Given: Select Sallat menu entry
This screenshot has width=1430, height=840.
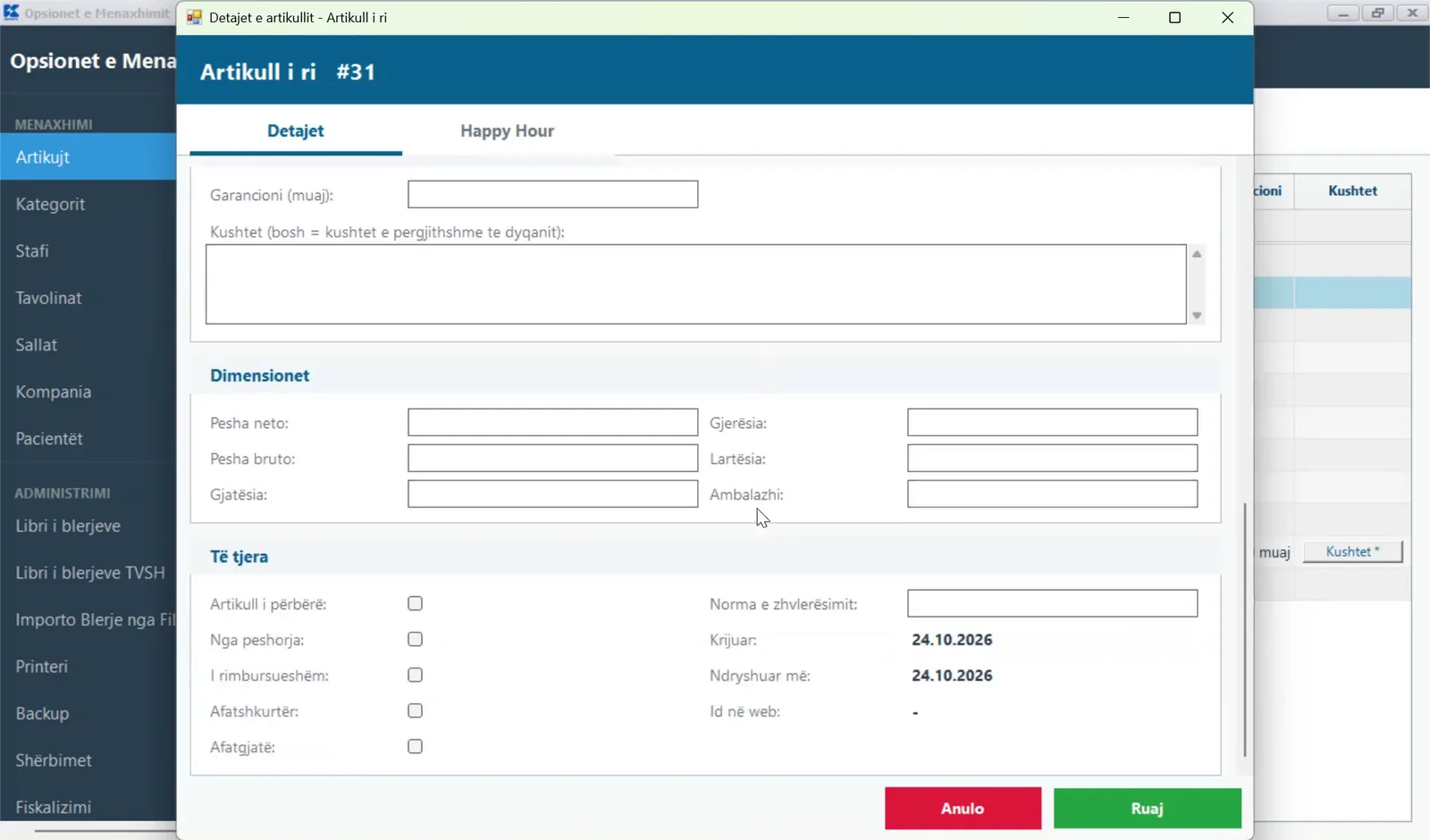Looking at the screenshot, I should (x=88, y=345).
